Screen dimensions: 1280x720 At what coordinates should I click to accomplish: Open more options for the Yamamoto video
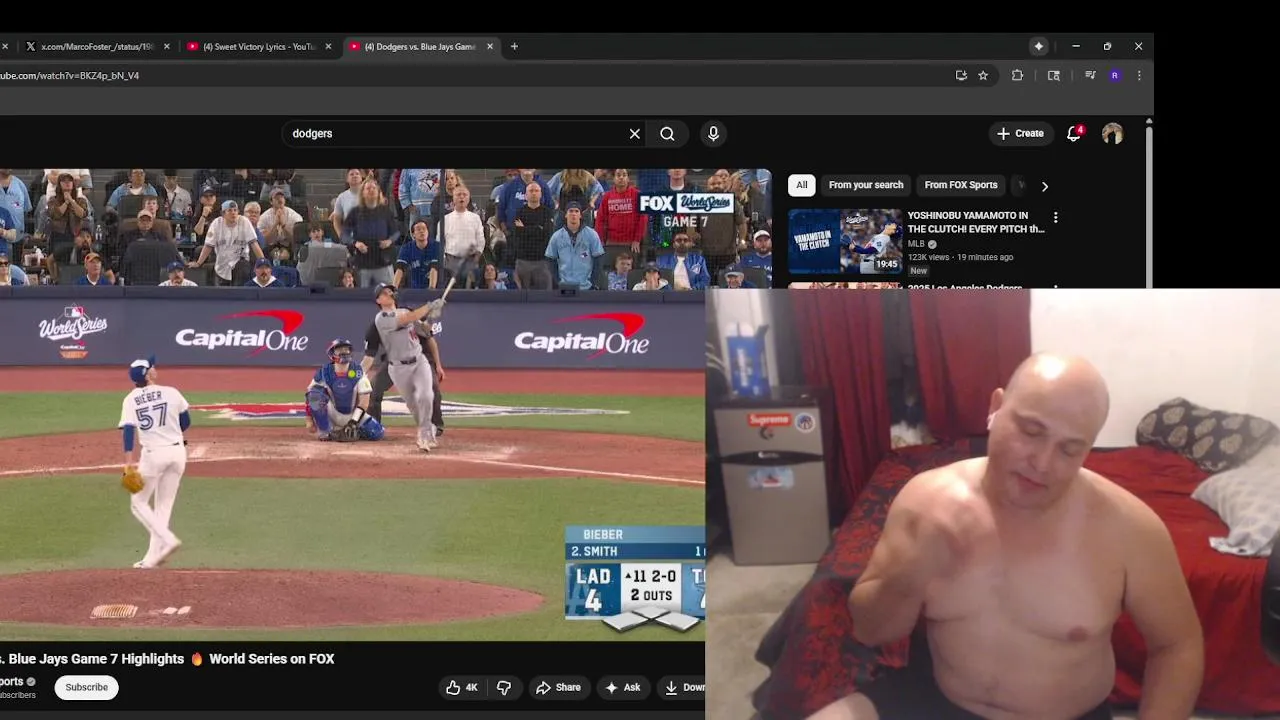[1055, 217]
